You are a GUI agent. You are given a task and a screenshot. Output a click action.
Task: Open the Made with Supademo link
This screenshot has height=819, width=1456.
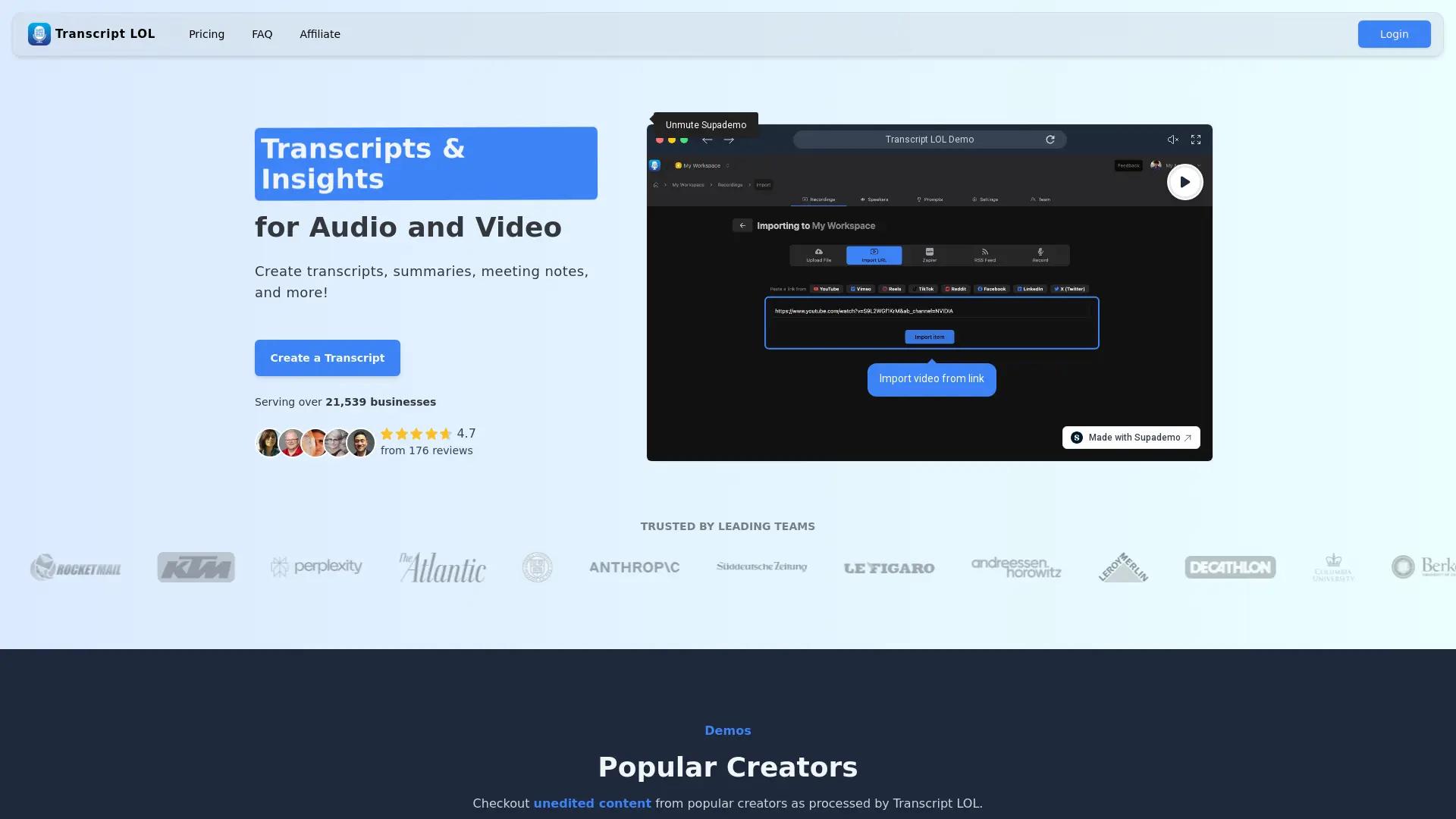(1131, 438)
